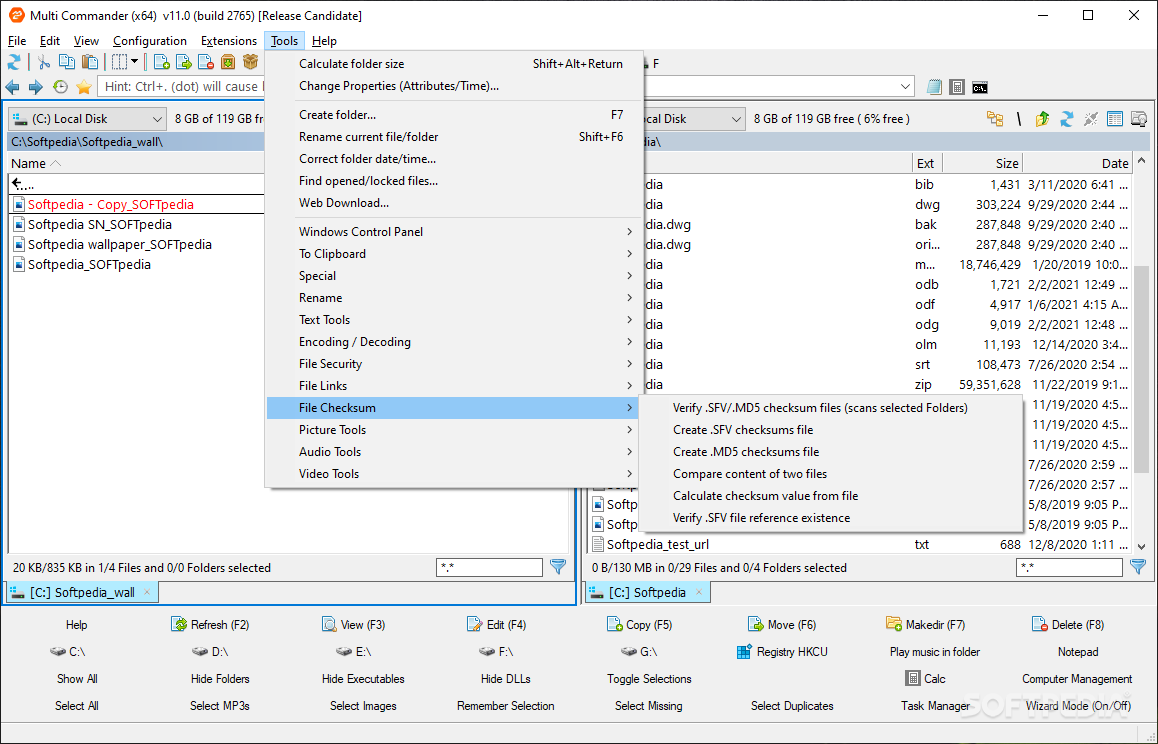This screenshot has height=744, width=1158.
Task: Click the Copy (F5) button
Action: click(640, 624)
